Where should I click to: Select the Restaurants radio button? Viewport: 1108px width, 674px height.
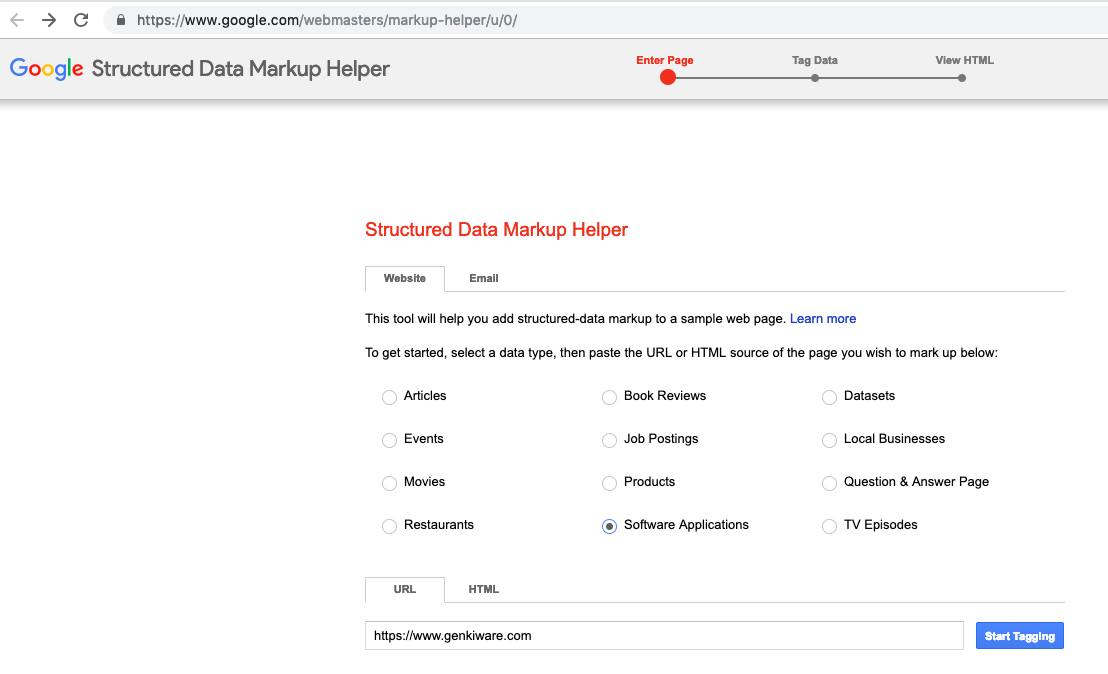pos(389,526)
